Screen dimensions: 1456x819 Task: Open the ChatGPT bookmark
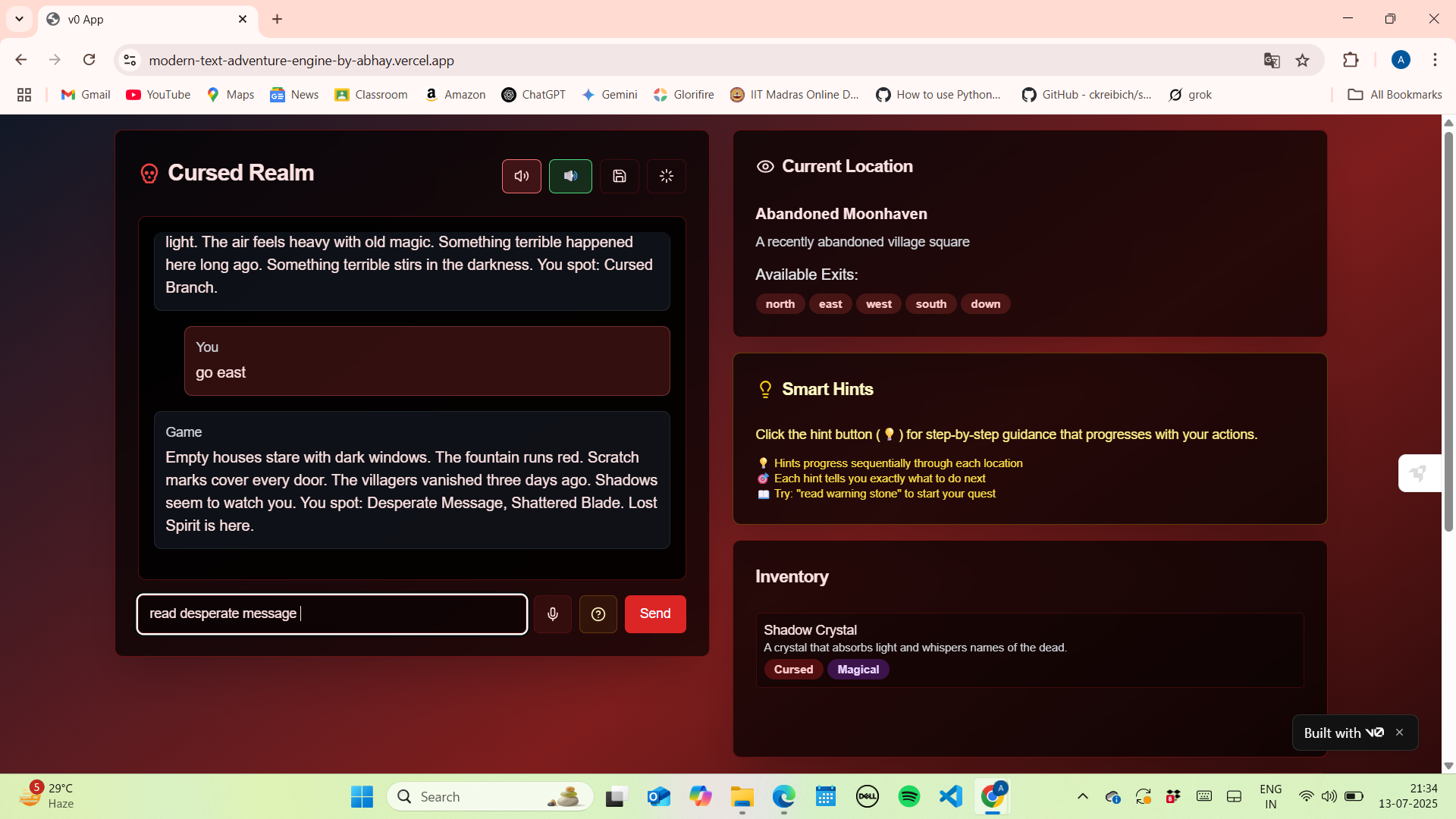tap(534, 95)
